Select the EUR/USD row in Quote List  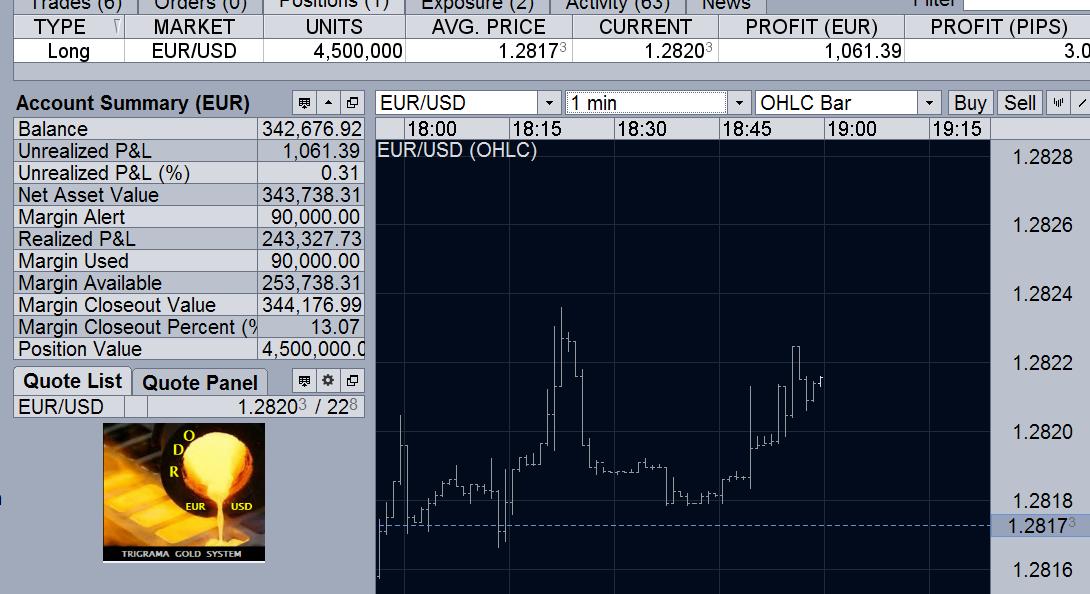(x=189, y=407)
